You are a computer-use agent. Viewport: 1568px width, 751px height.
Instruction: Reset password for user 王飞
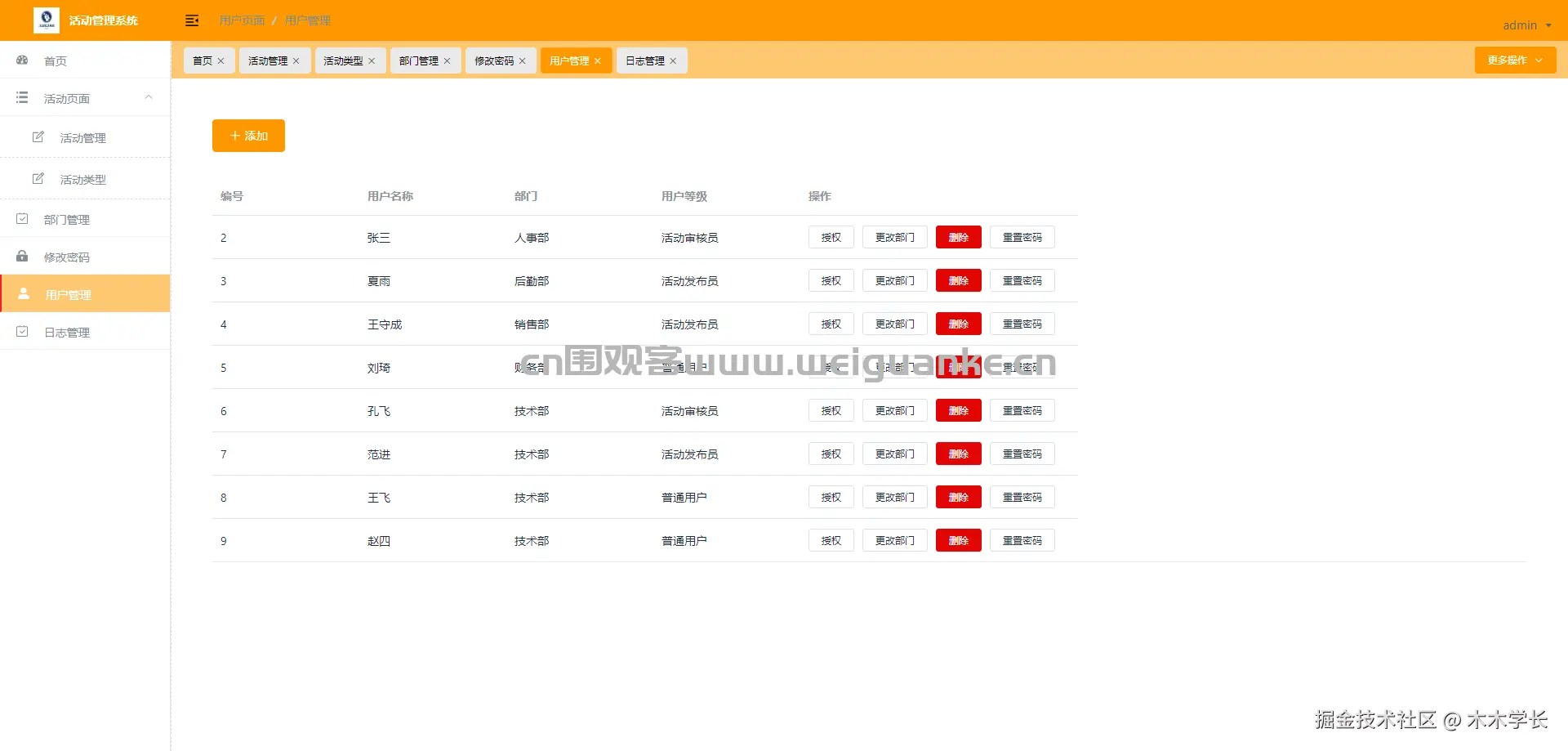[1022, 497]
